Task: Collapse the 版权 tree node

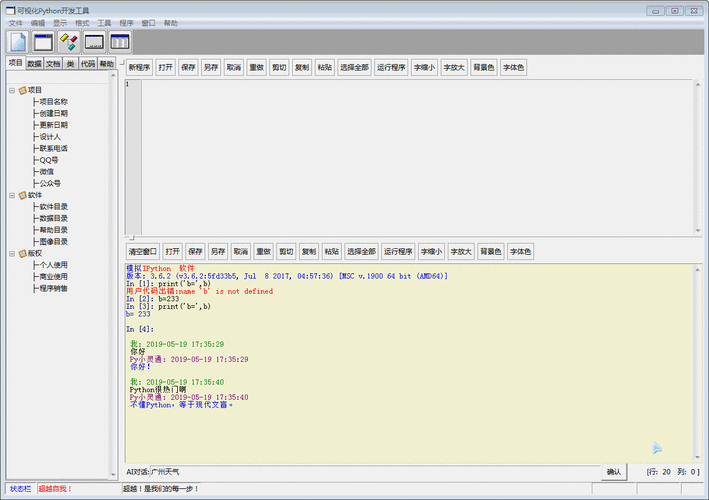Action: 12,253
